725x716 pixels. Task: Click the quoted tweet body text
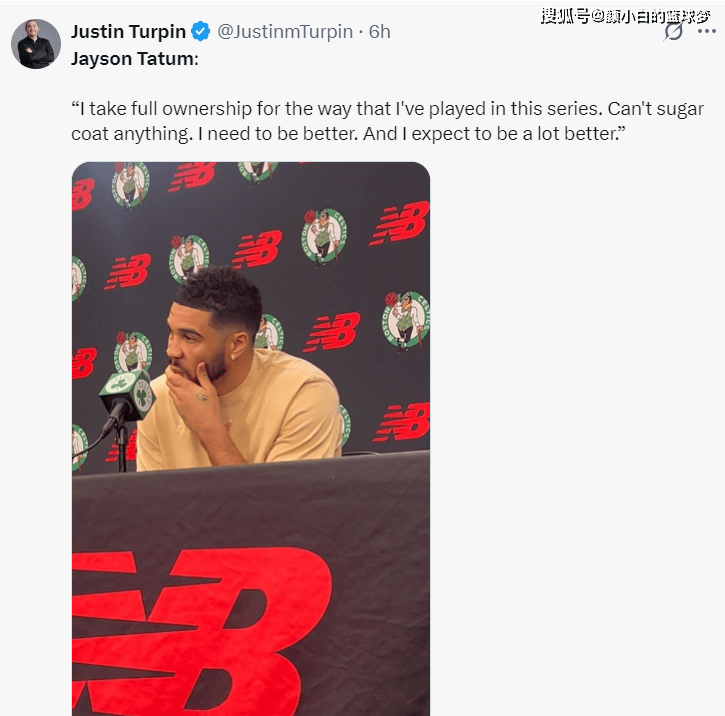[x=387, y=121]
